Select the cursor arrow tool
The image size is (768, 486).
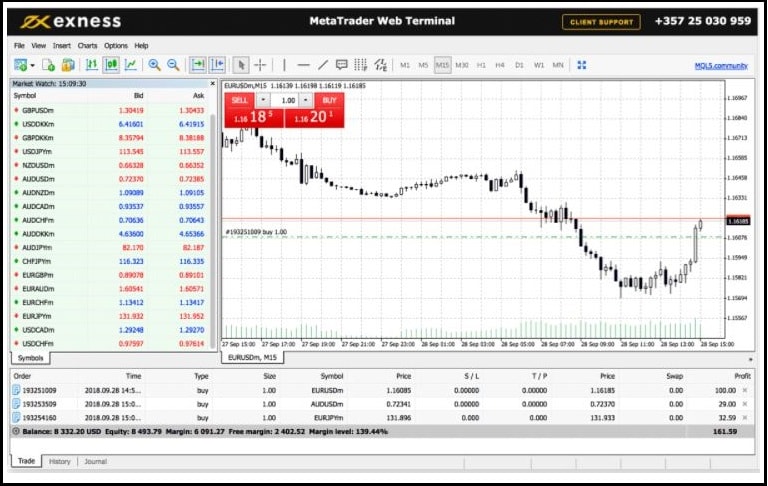pyautogui.click(x=240, y=65)
